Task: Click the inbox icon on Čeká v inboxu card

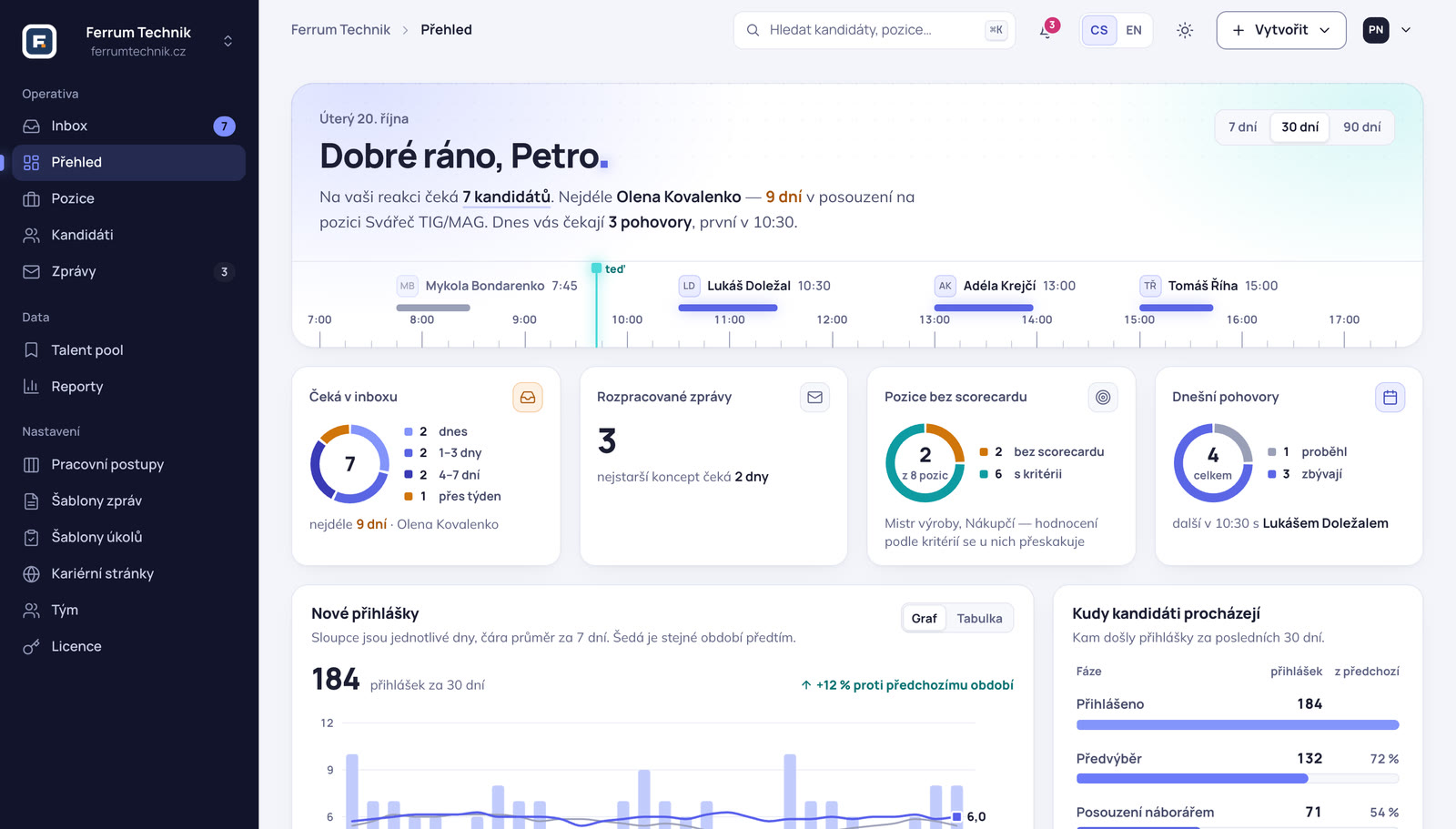Action: click(528, 398)
